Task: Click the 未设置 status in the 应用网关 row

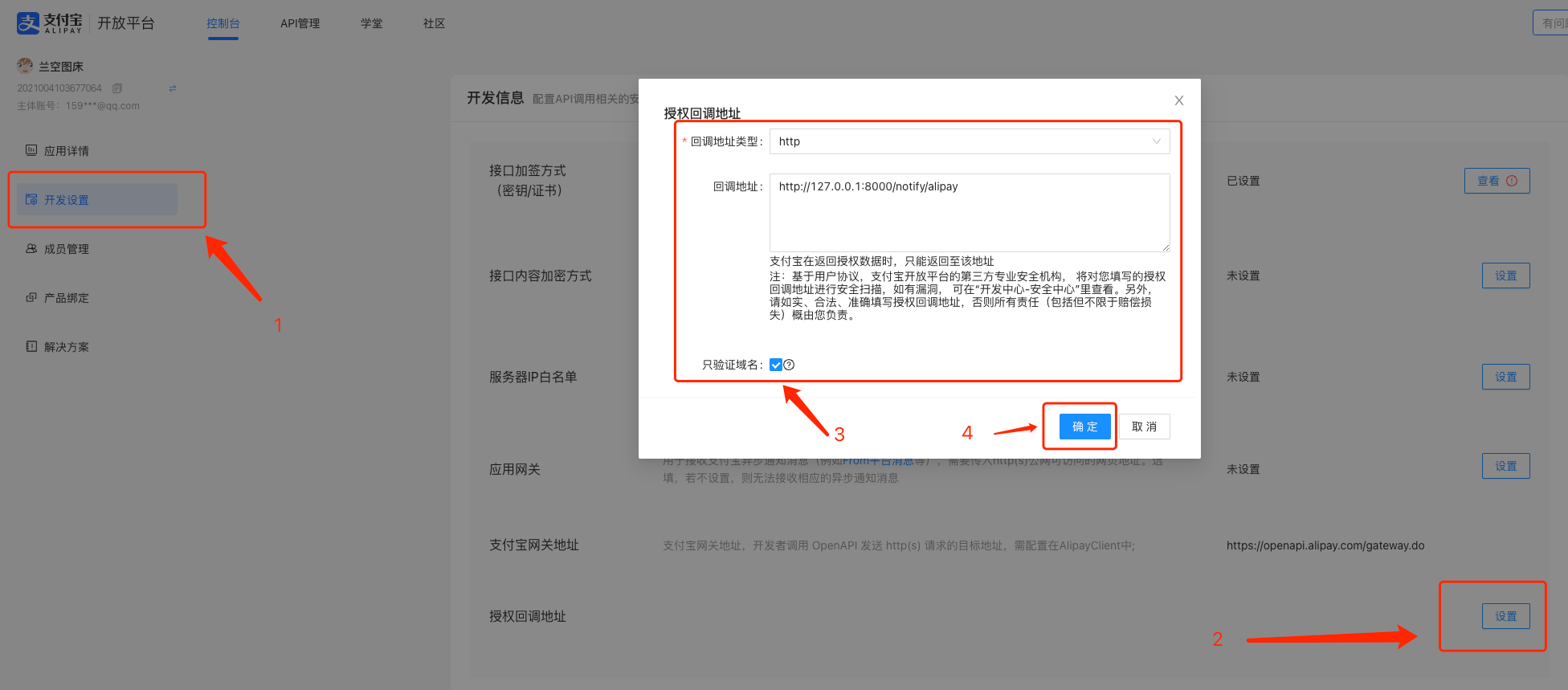Action: [1243, 469]
